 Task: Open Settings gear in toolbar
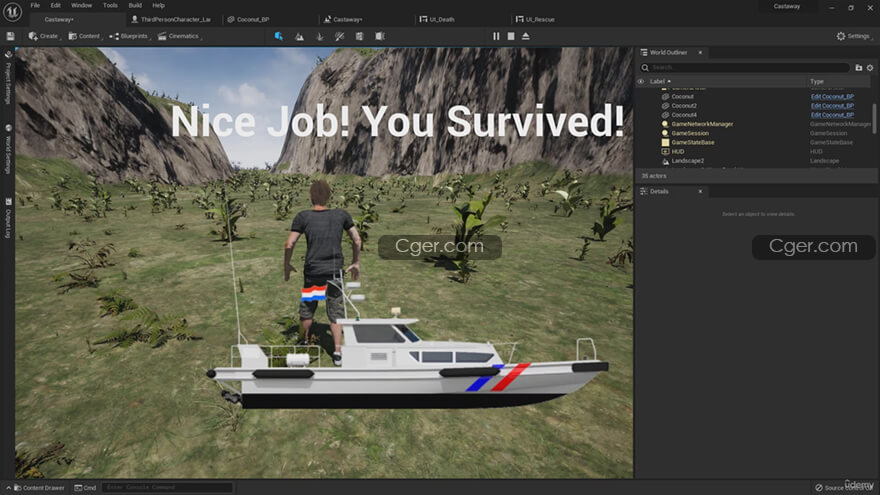(x=852, y=36)
